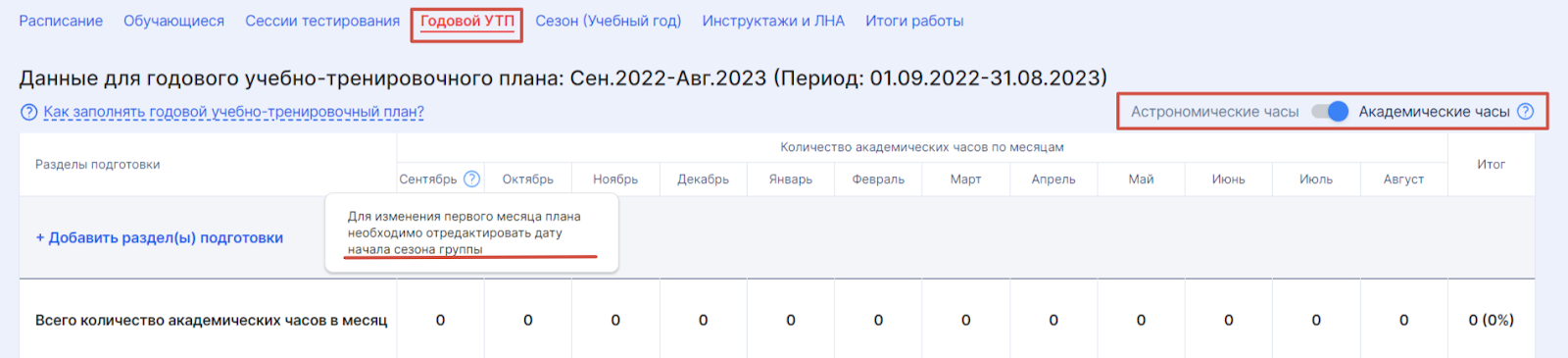Click the 0 (0%) total cell
The width and height of the screenshot is (1568, 358).
1491,320
